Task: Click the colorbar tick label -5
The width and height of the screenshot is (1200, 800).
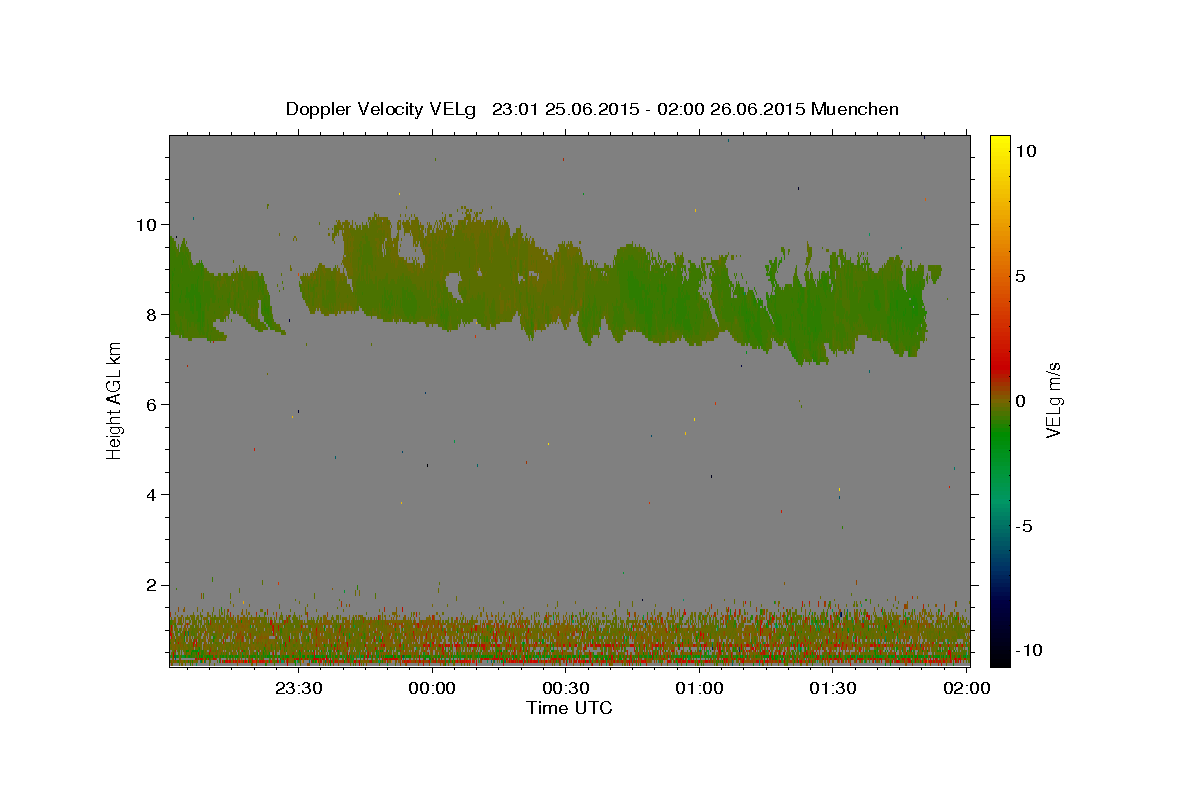Action: 1025,526
